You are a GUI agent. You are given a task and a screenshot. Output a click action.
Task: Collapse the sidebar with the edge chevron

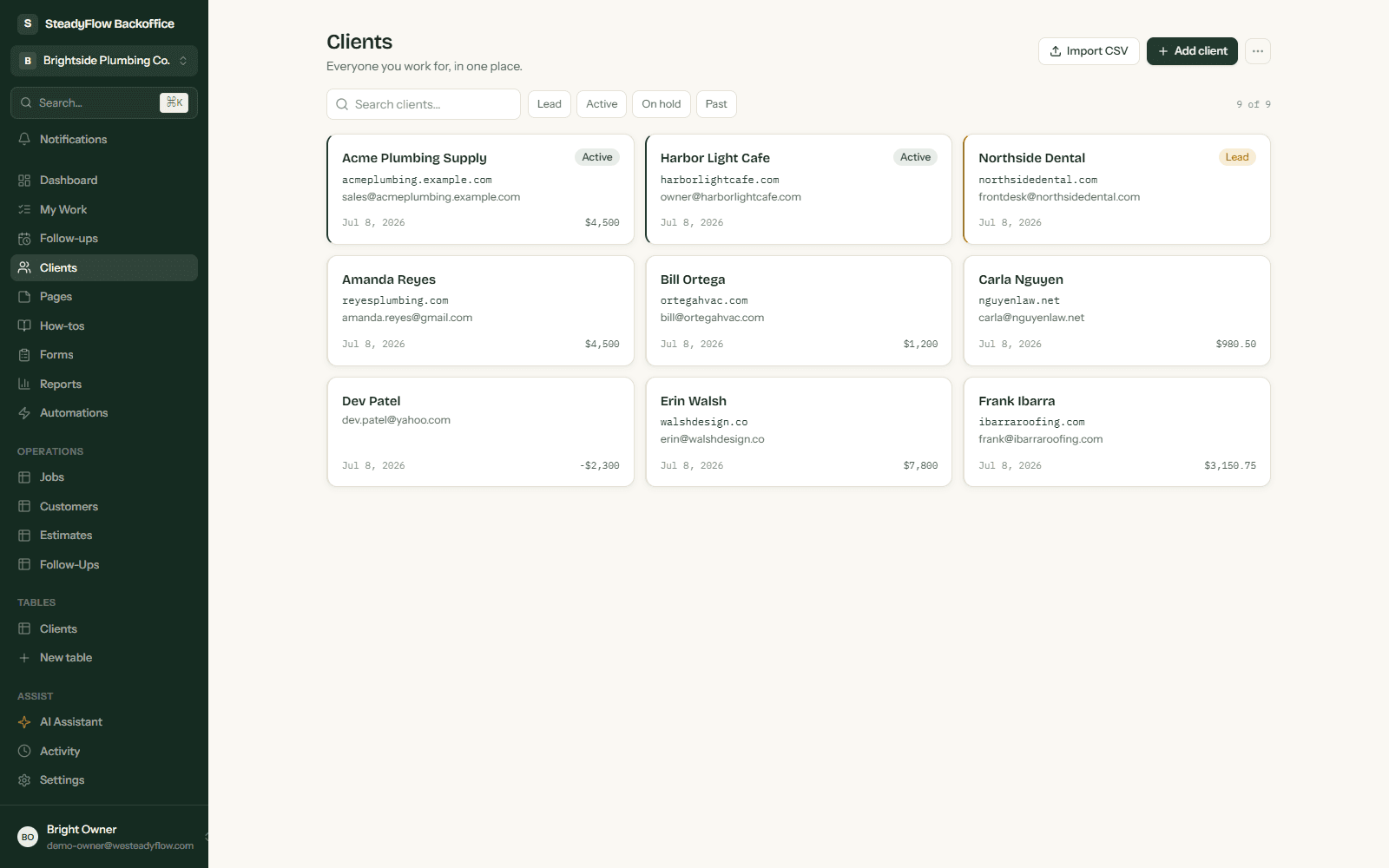coord(207,837)
